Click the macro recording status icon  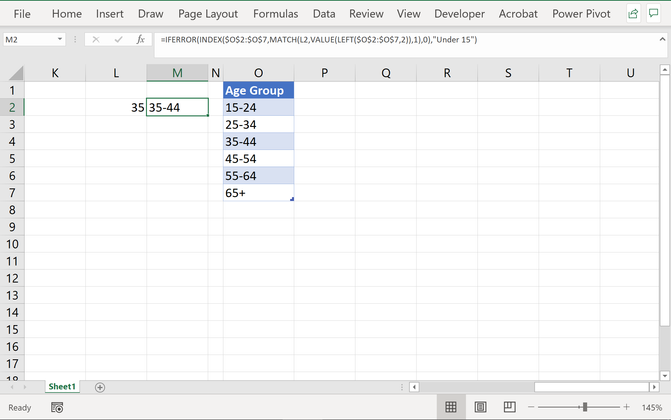(x=57, y=408)
